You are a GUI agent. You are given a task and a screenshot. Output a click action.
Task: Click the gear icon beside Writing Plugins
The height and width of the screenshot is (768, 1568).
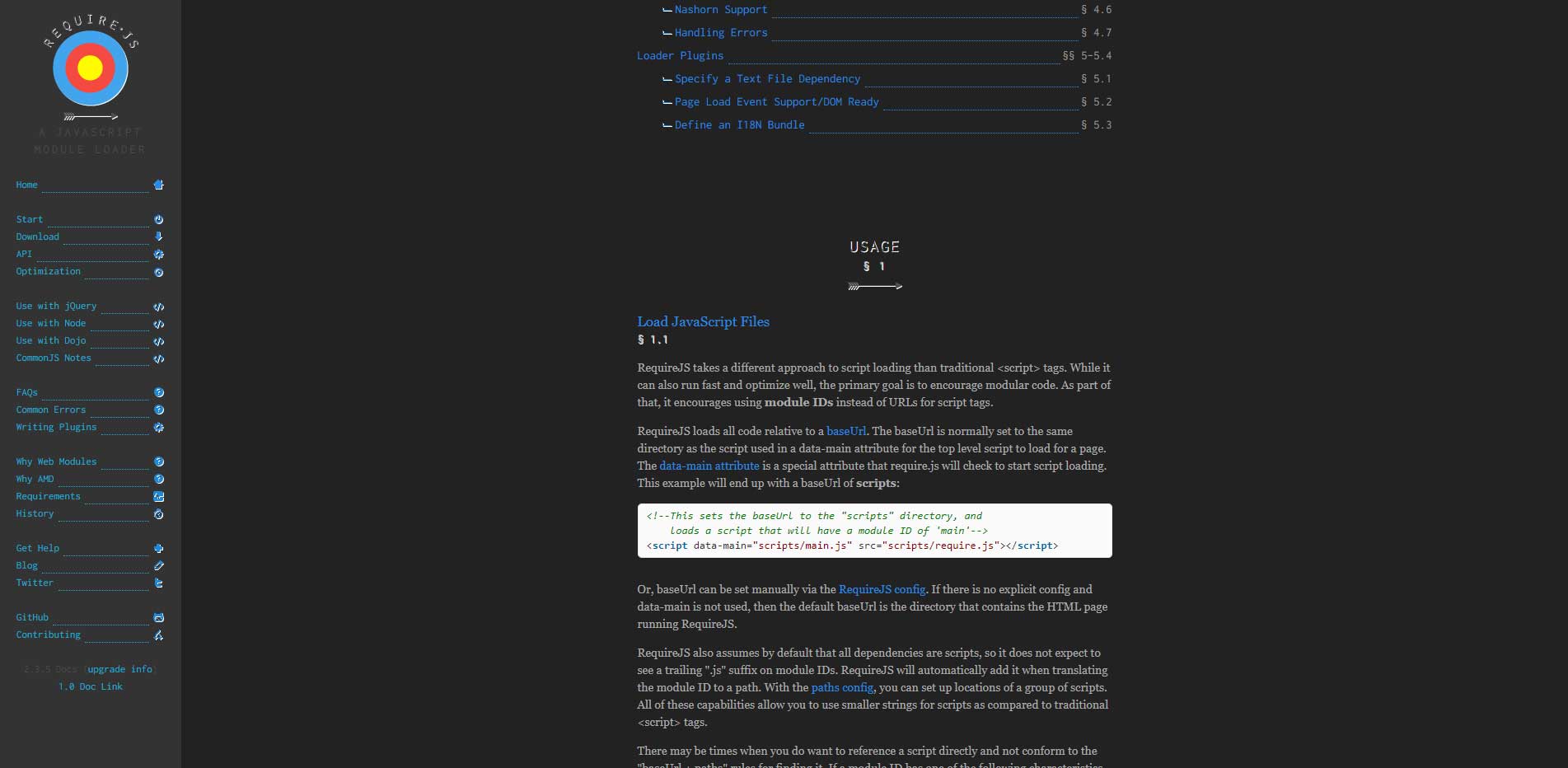(159, 427)
